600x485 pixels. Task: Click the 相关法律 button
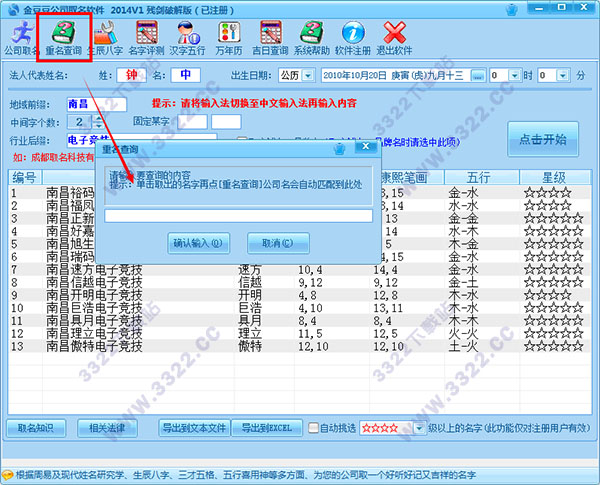pyautogui.click(x=107, y=428)
